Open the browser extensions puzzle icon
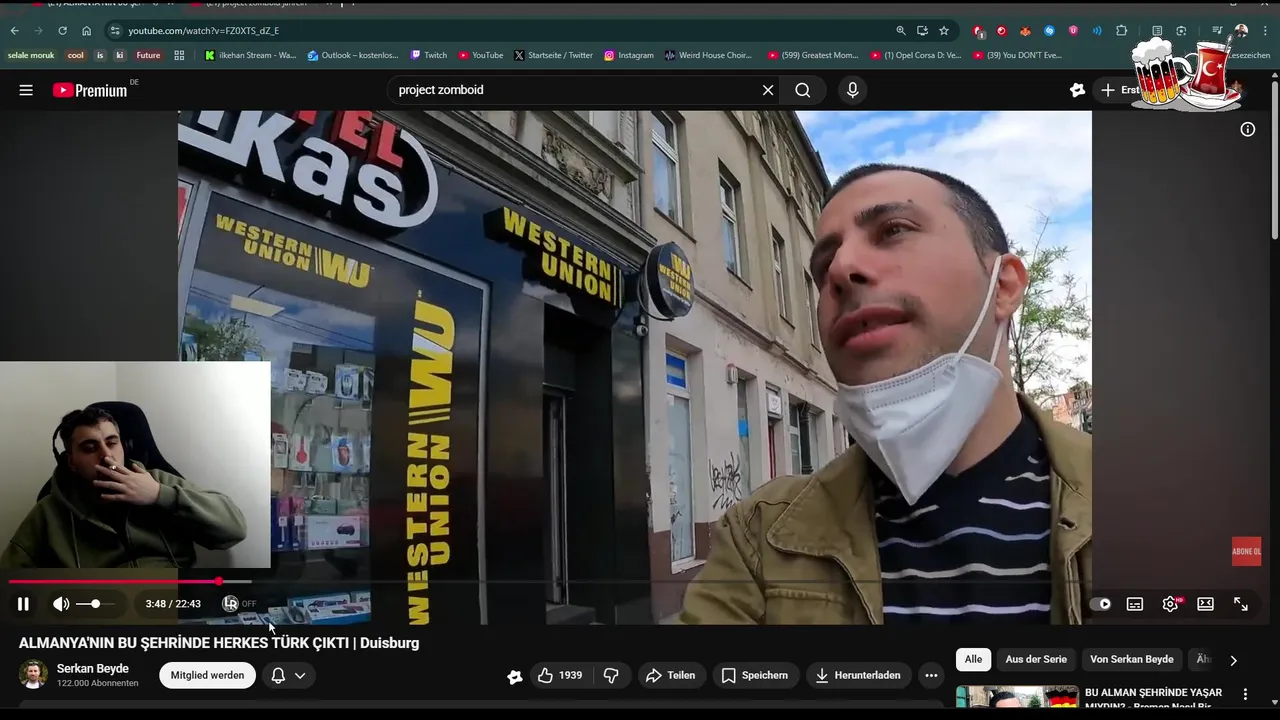The height and width of the screenshot is (720, 1280). coord(1122,31)
